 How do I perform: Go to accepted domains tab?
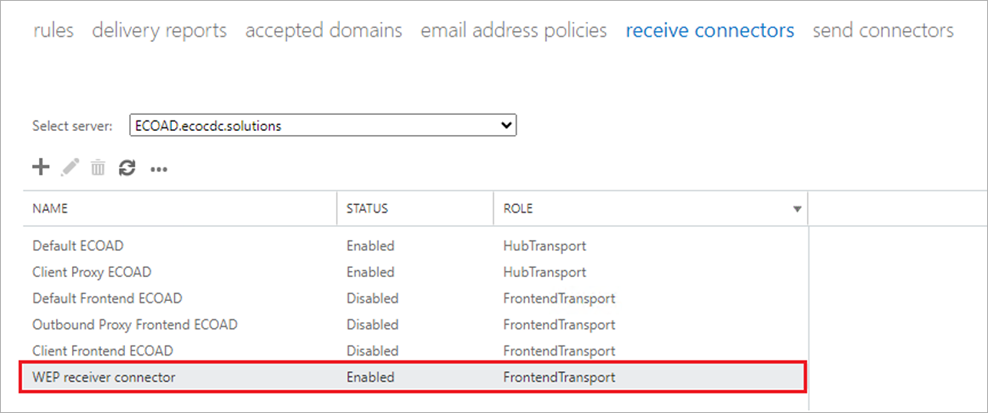(x=323, y=31)
